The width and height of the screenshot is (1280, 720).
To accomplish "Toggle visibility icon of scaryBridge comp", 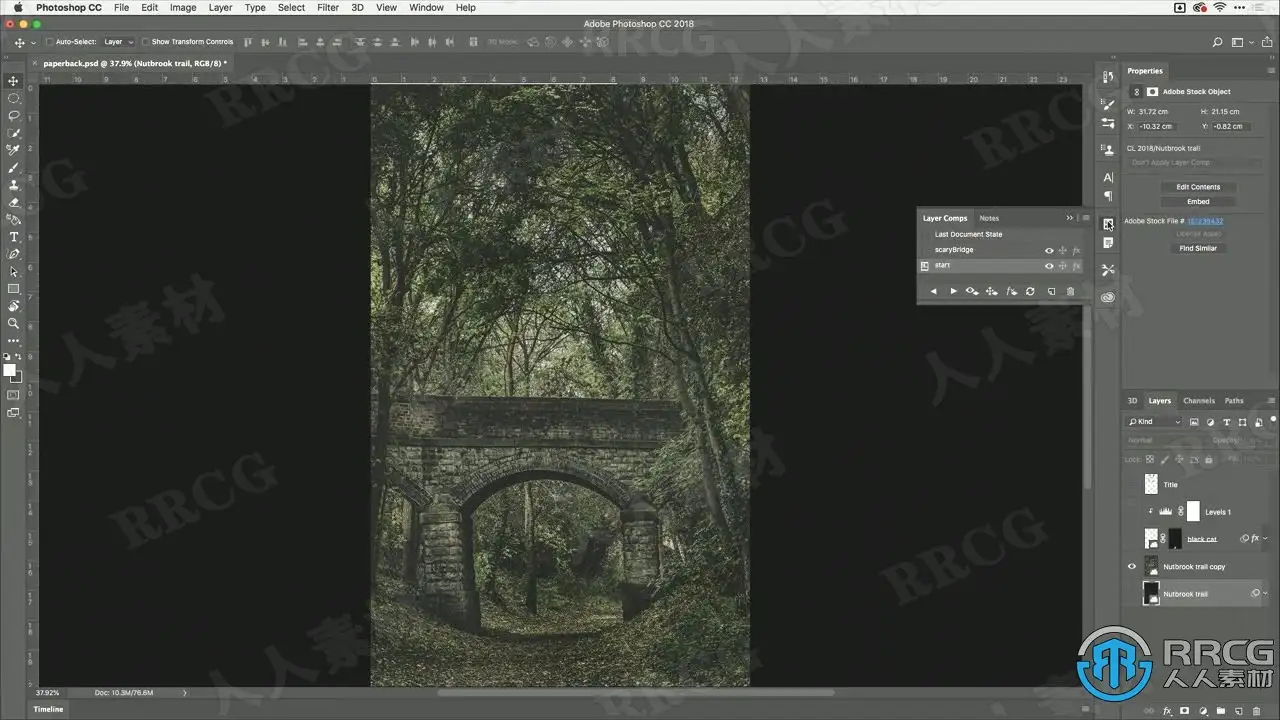I will tap(1049, 250).
